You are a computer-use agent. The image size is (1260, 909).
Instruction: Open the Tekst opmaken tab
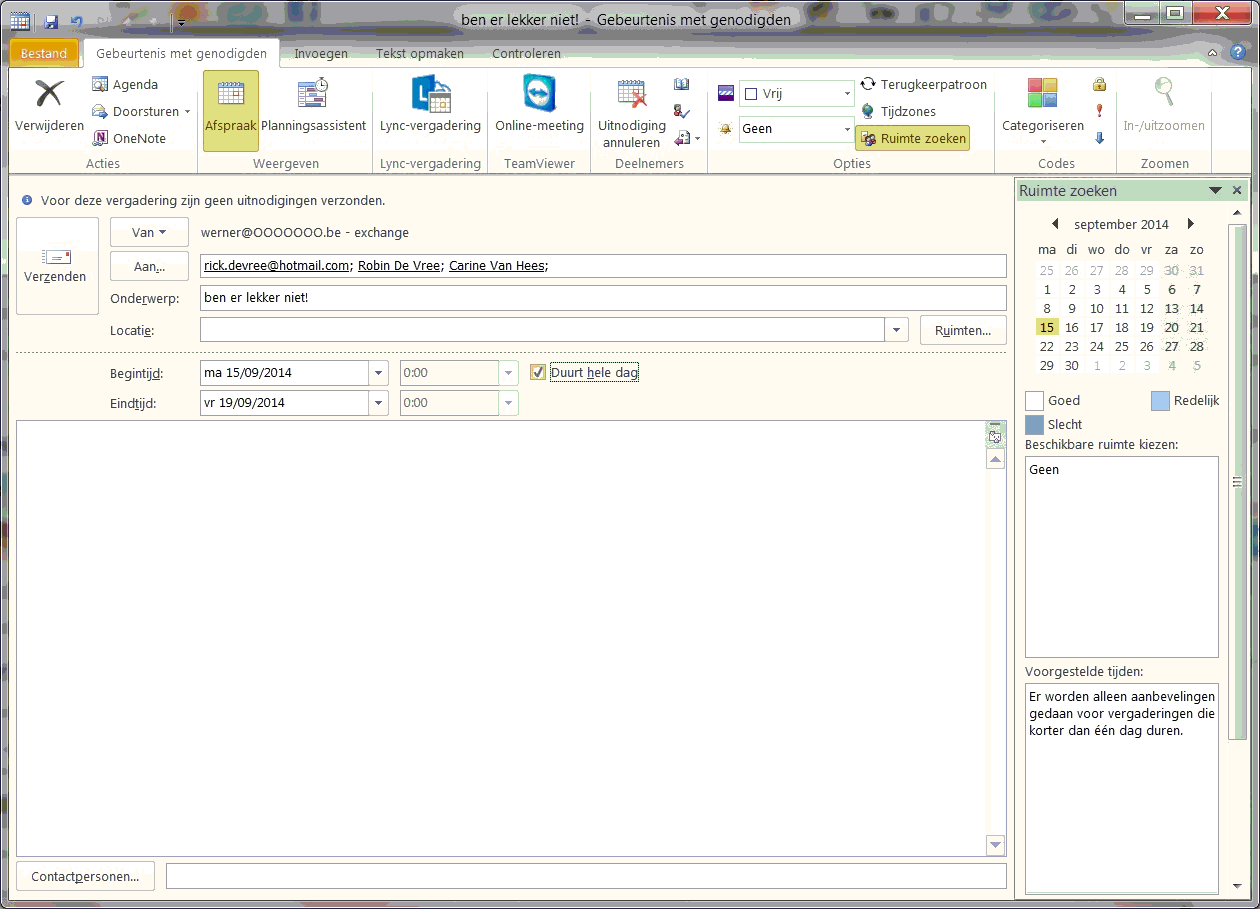[x=420, y=53]
